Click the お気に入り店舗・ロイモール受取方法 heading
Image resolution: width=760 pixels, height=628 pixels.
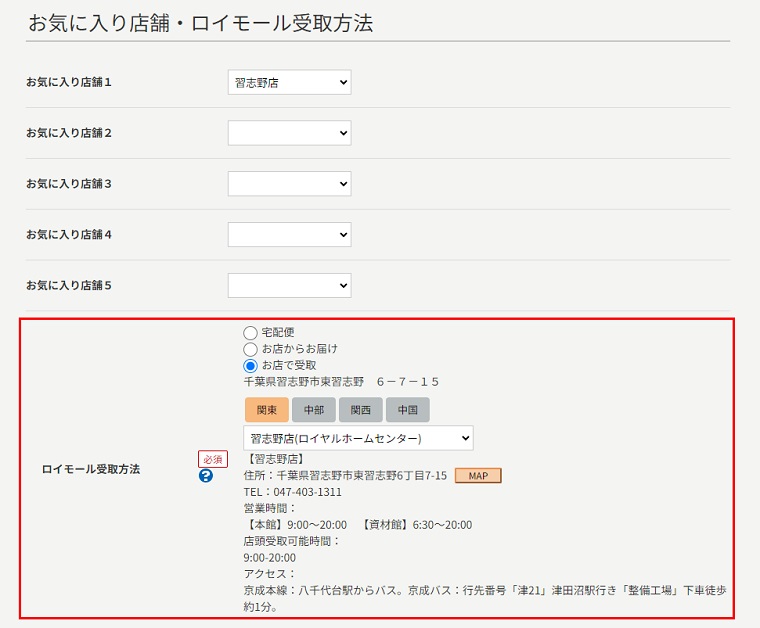201,24
